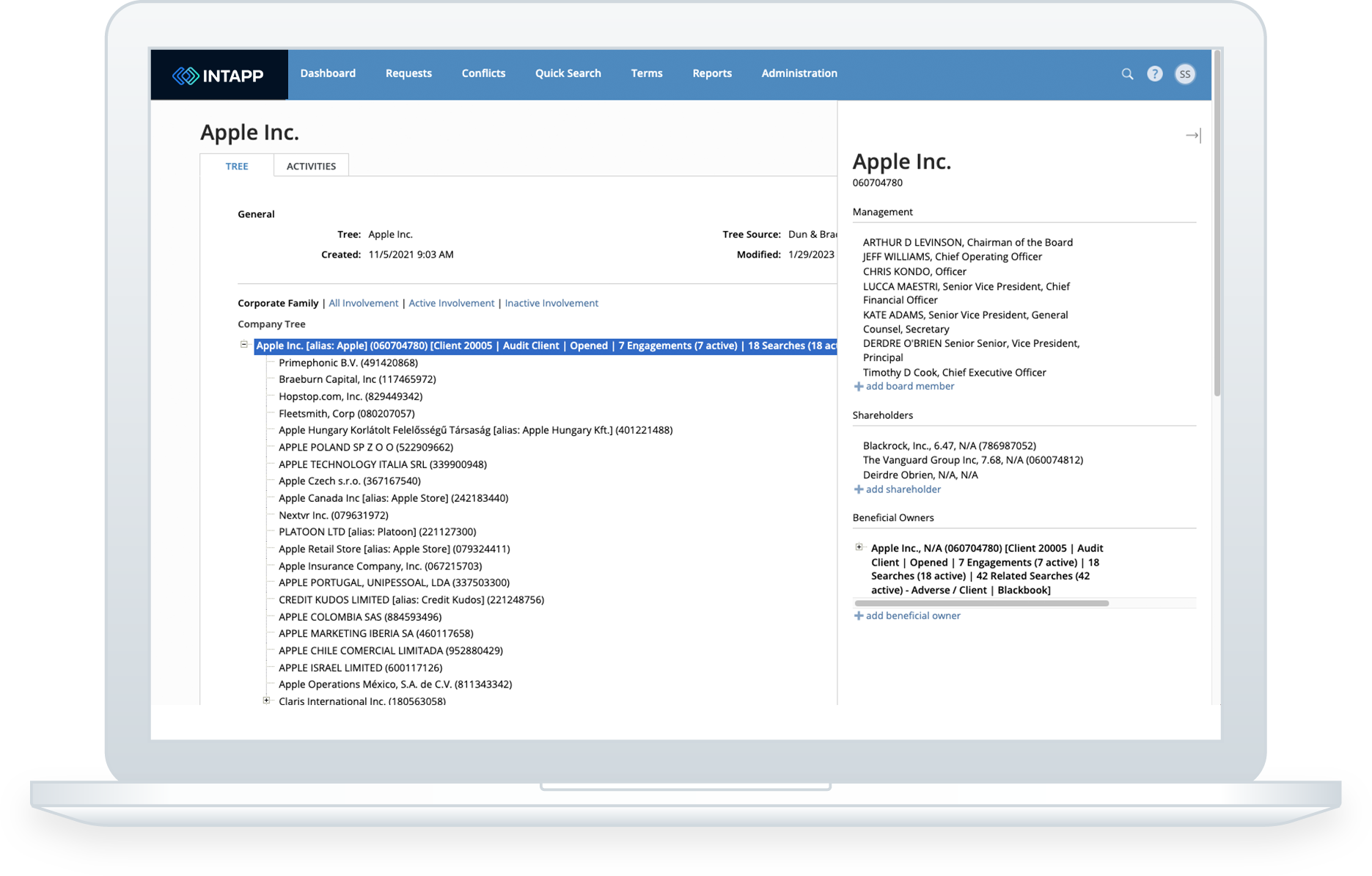Click the plus icon beside add shareholder
1372x876 pixels.
click(859, 489)
